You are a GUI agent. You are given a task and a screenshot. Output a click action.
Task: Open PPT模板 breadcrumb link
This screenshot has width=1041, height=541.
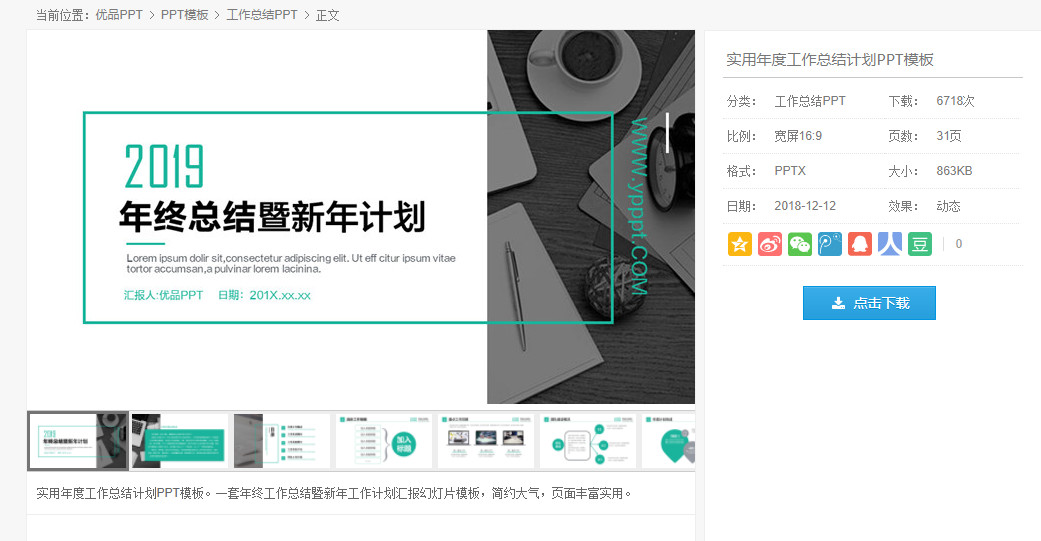(185, 15)
